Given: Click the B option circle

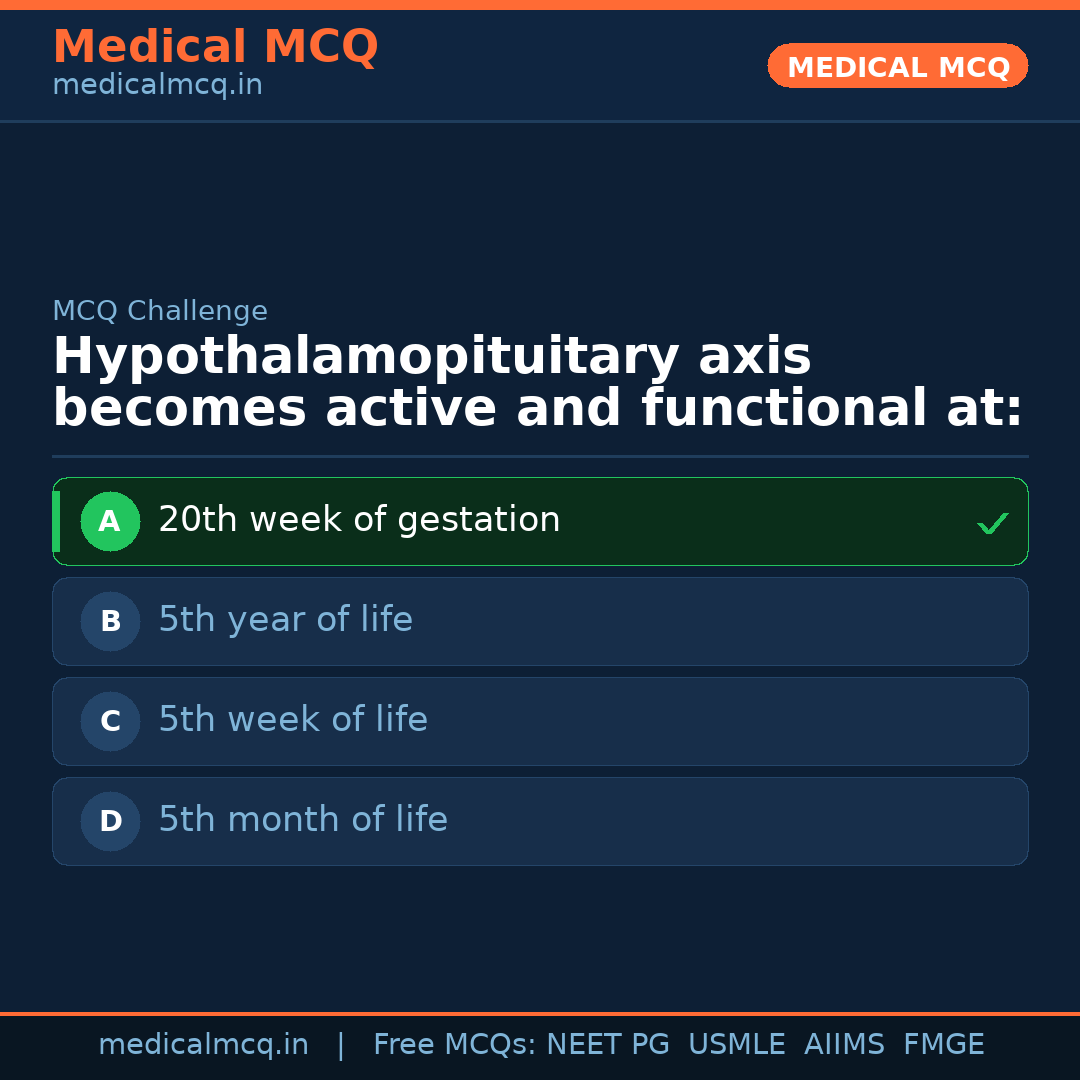Looking at the screenshot, I should click(110, 621).
